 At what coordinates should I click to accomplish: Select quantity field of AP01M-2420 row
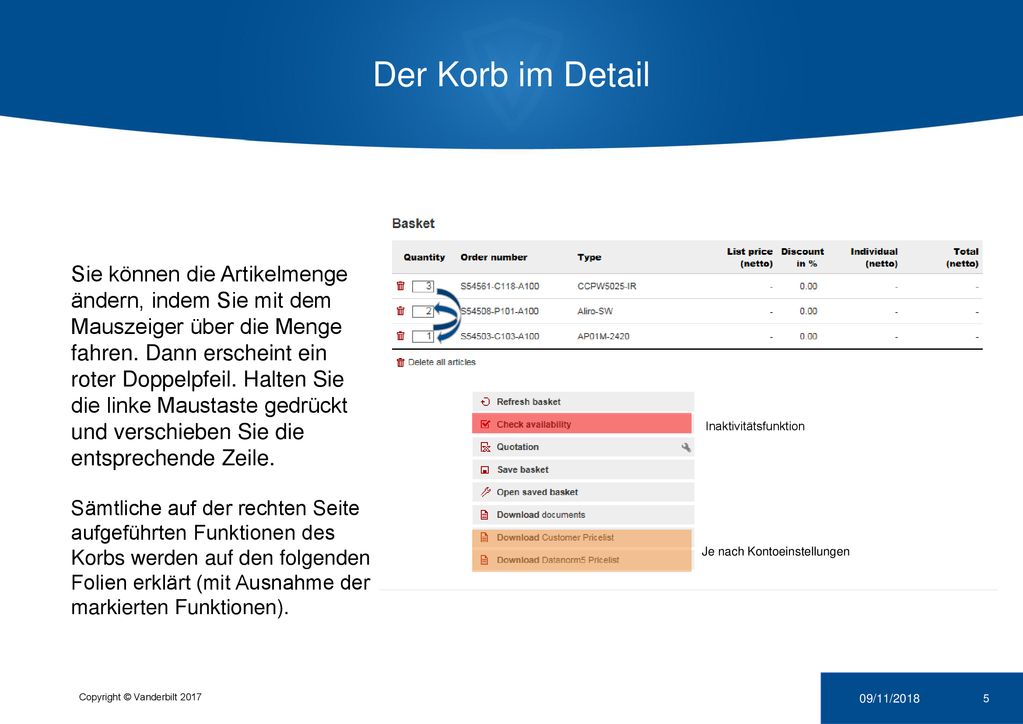[423, 337]
